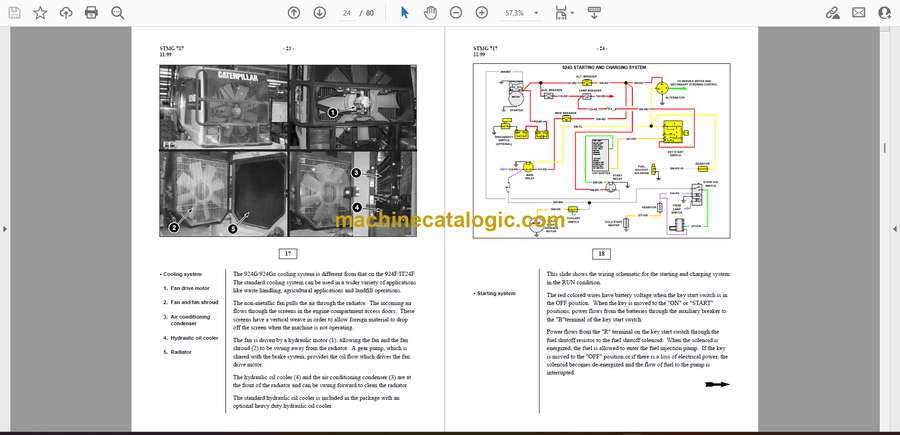Open the account sign-in icon

[x=885, y=13]
